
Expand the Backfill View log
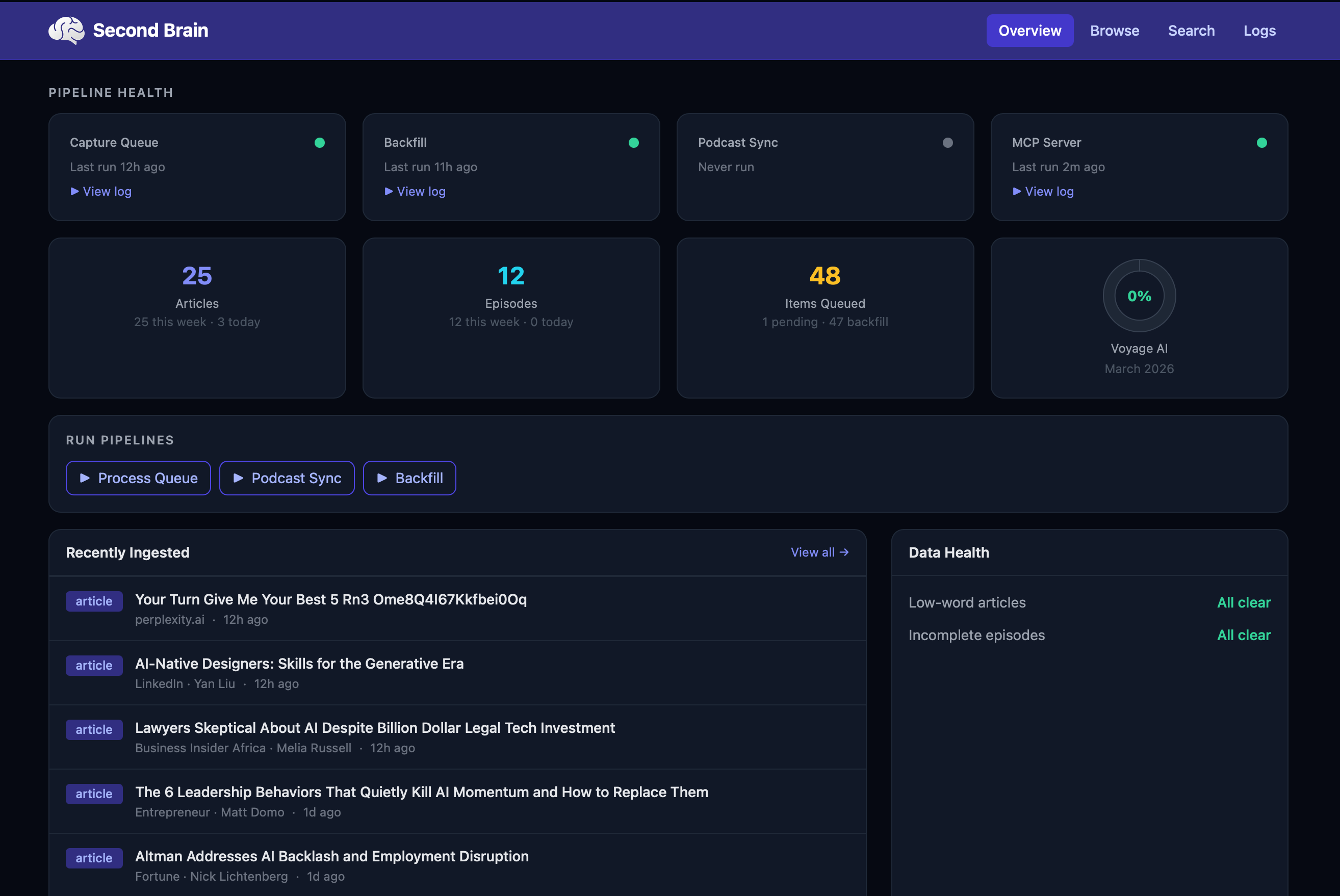(x=415, y=192)
